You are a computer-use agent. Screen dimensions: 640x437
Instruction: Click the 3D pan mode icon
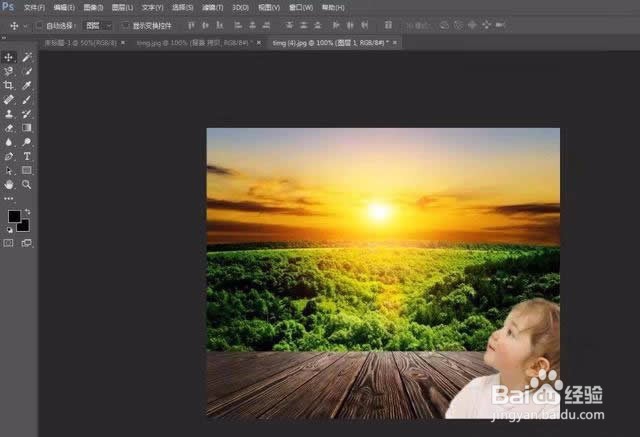(472, 25)
